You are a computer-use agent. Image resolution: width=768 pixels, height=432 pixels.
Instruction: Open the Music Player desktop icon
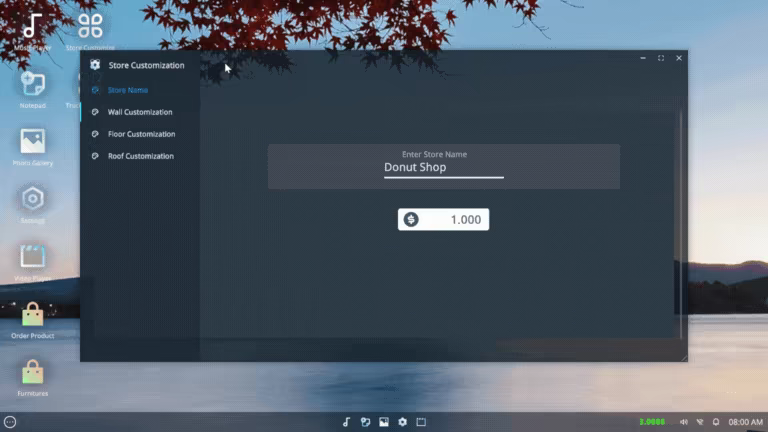pyautogui.click(x=32, y=27)
